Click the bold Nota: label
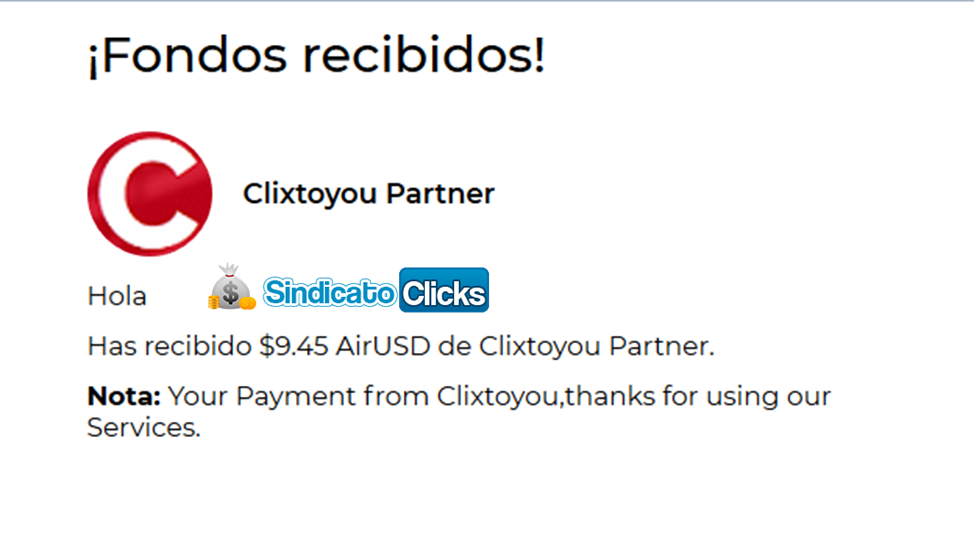The height and width of the screenshot is (535, 974). pyautogui.click(x=124, y=396)
